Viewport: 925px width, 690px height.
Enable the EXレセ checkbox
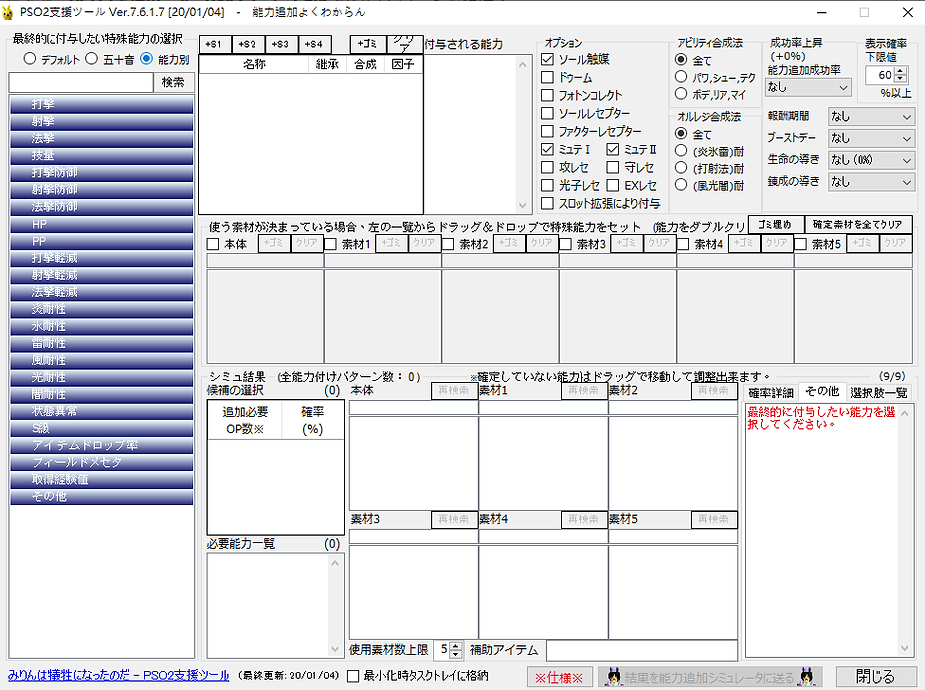613,186
